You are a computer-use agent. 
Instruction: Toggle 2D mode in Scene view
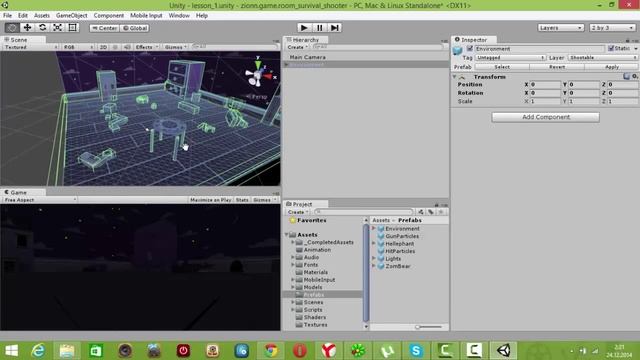pyautogui.click(x=103, y=47)
